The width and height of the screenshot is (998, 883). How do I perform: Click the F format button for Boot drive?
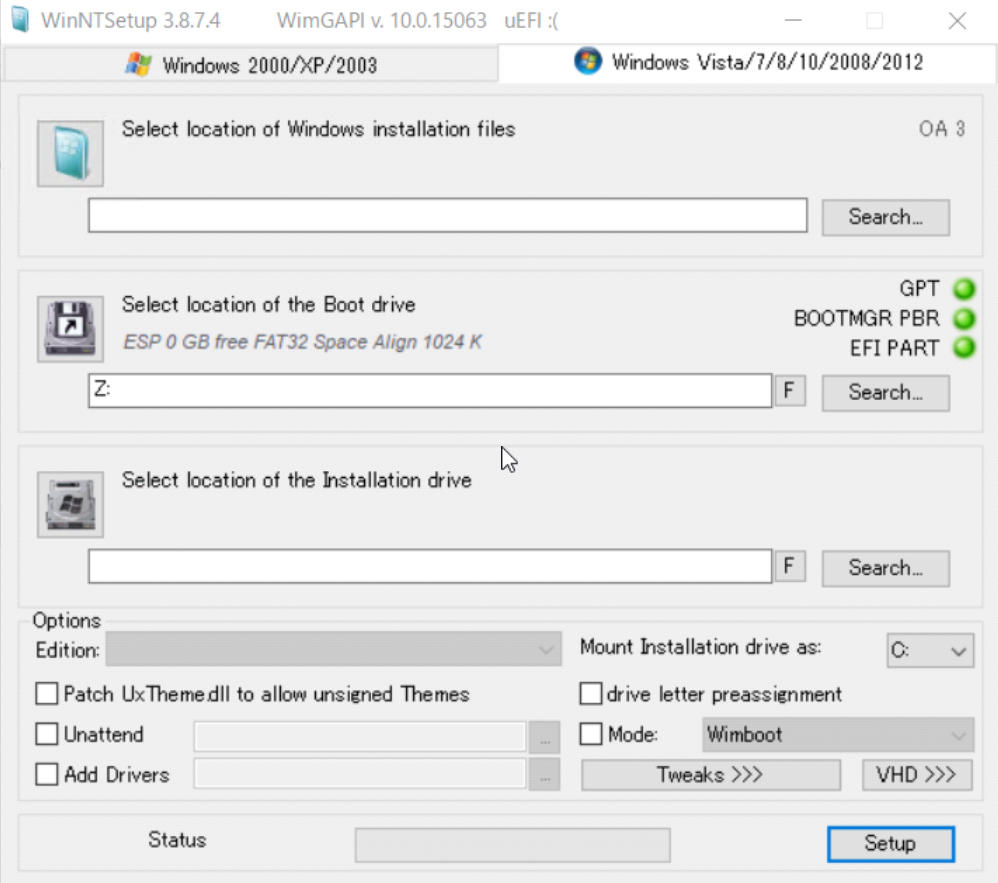(789, 390)
